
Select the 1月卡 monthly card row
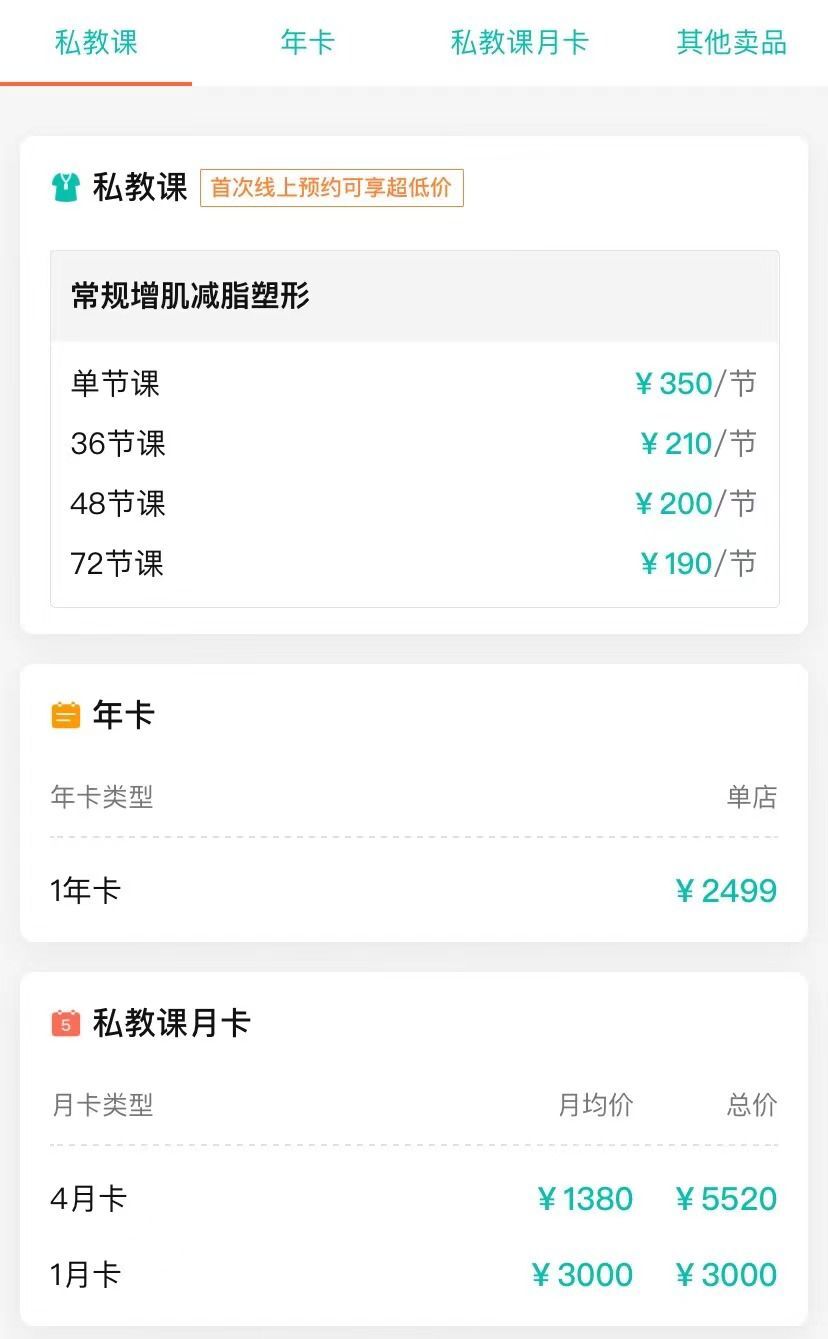(414, 1275)
